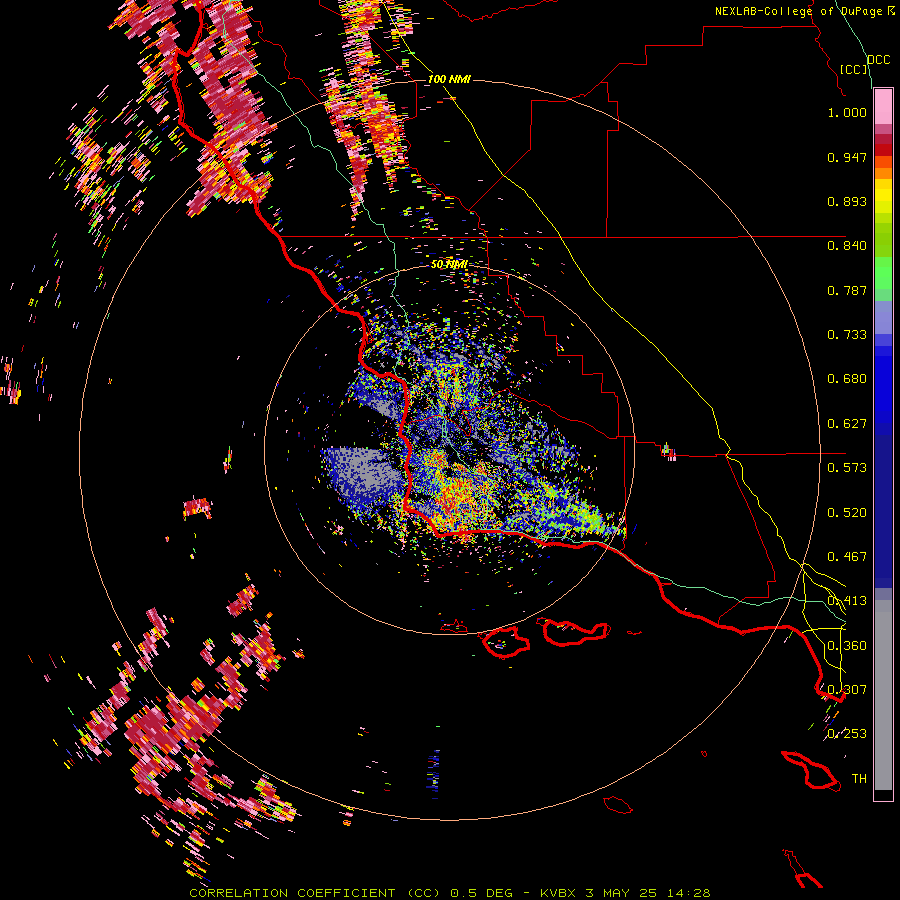The image size is (900, 900).
Task: Click the gray lower segment of the color bar
Action: 883,695
